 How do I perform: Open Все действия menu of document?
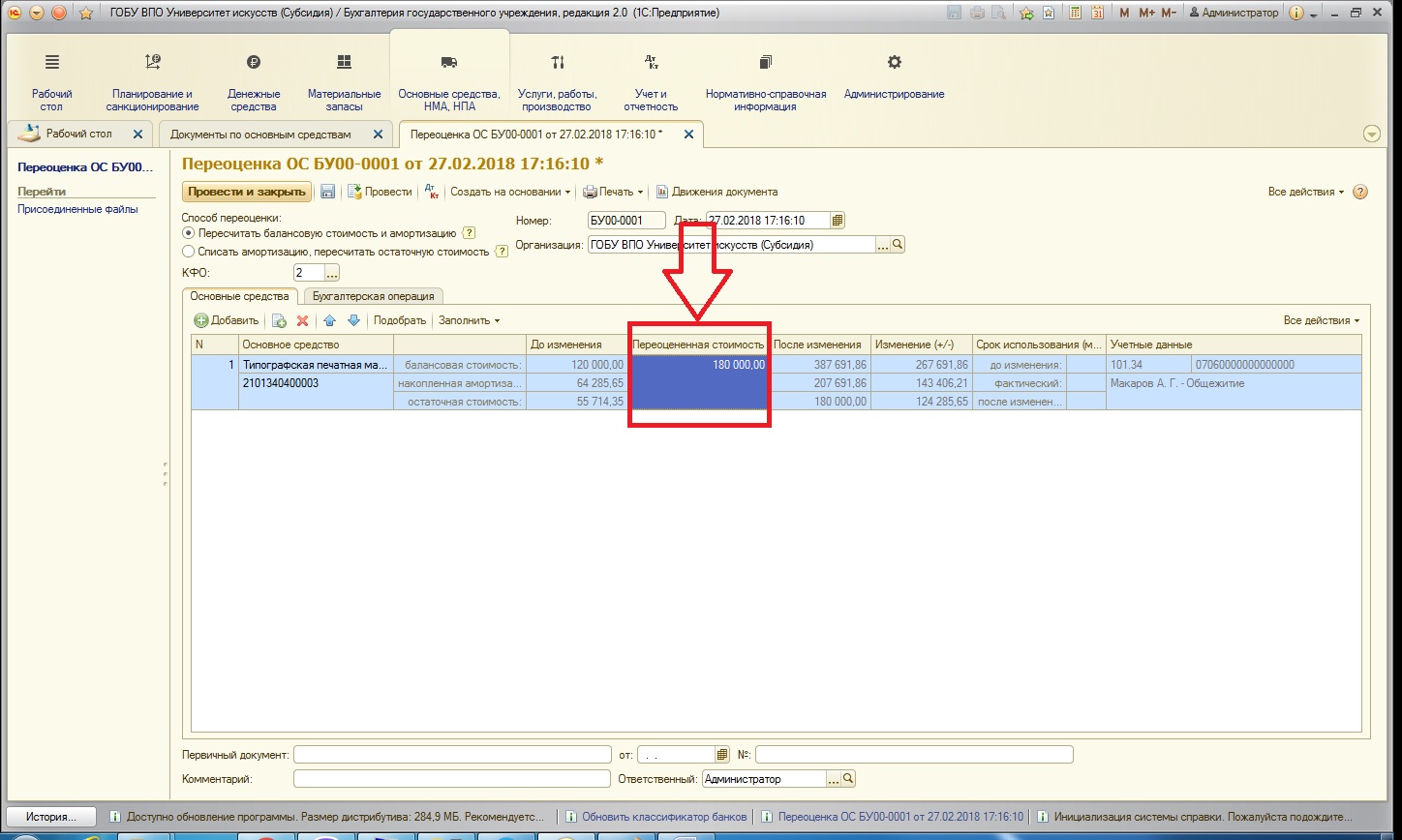click(x=1306, y=192)
